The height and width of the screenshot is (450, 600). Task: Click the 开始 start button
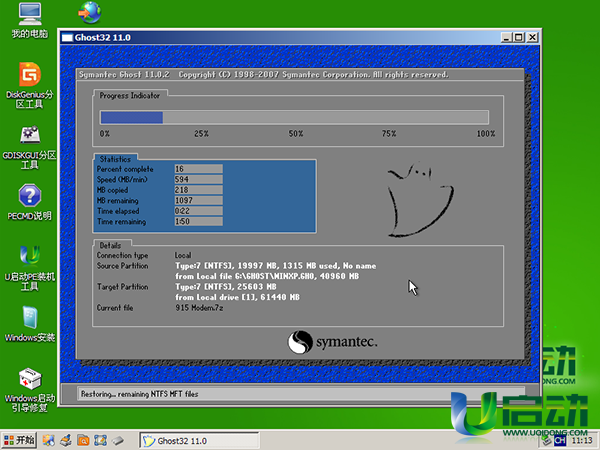tap(19, 440)
